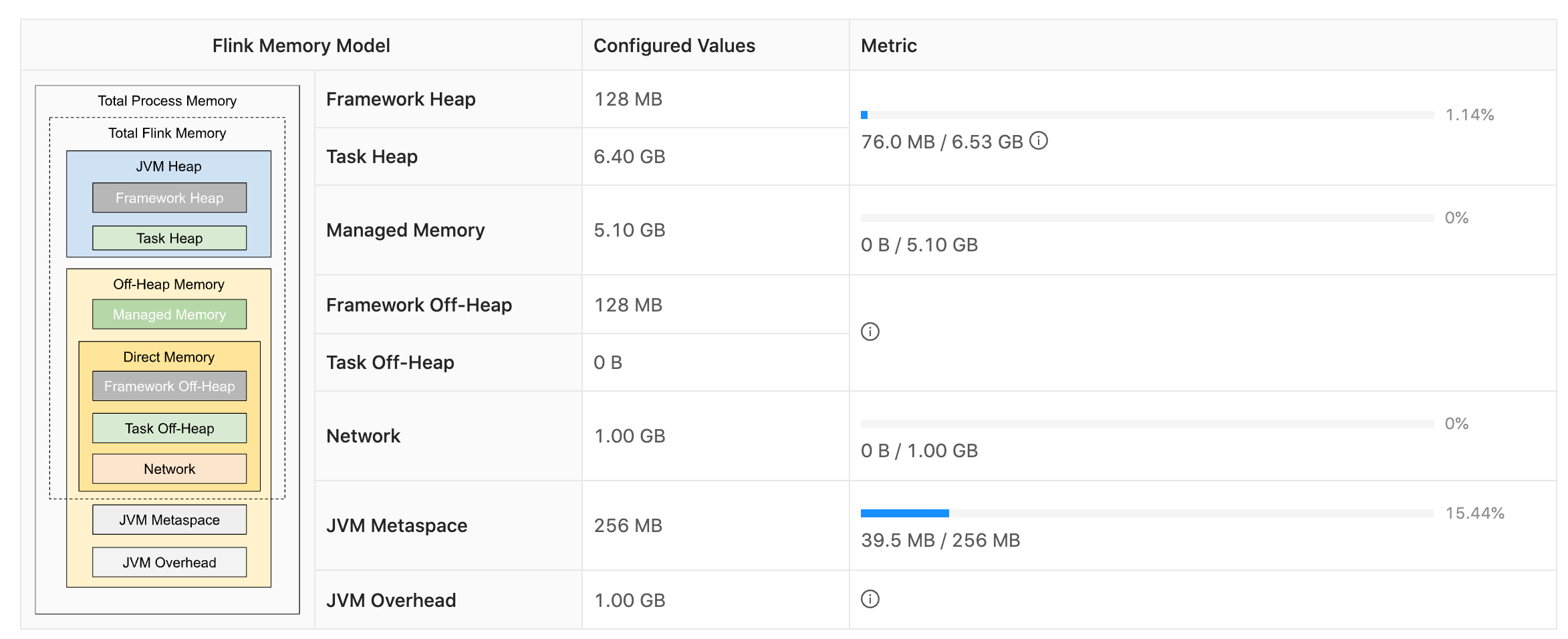Click the 1.00 GB JVM Overhead value
1568x639 pixels.
click(x=629, y=600)
